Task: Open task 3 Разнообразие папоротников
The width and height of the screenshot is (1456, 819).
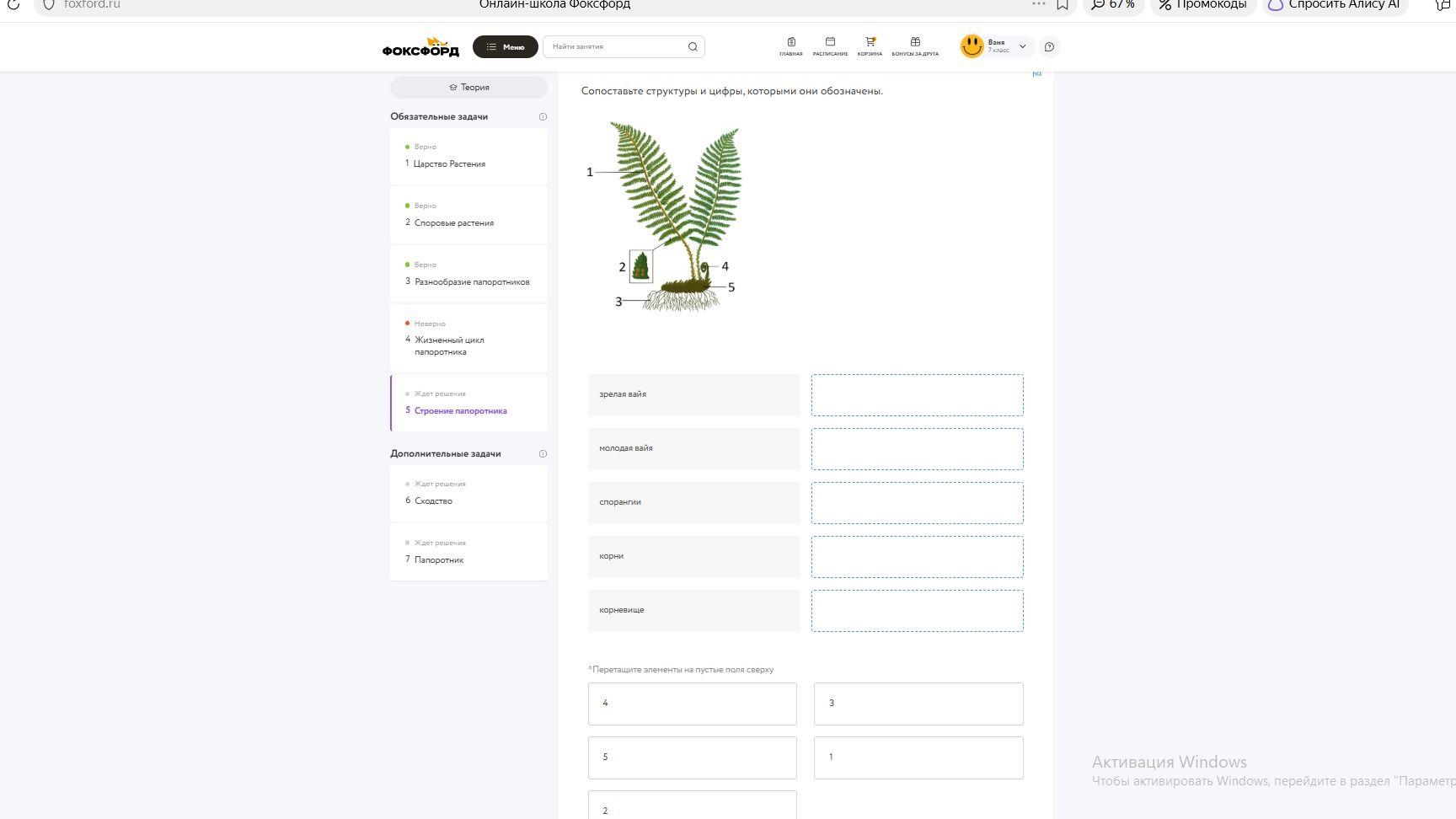Action: pos(468,274)
